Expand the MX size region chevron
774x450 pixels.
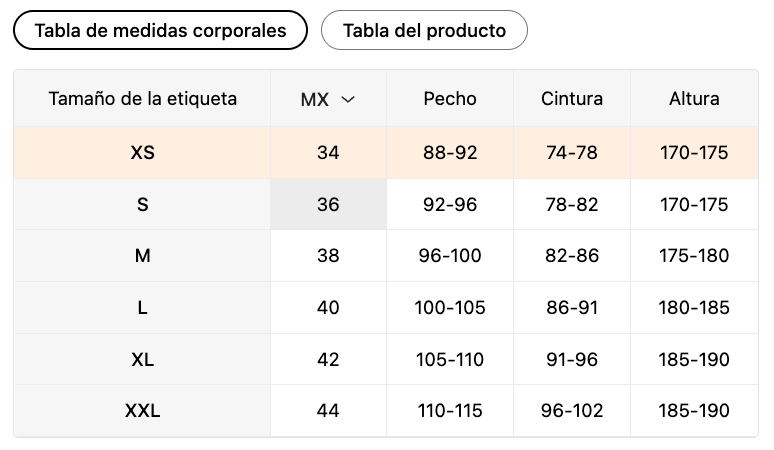pos(348,99)
